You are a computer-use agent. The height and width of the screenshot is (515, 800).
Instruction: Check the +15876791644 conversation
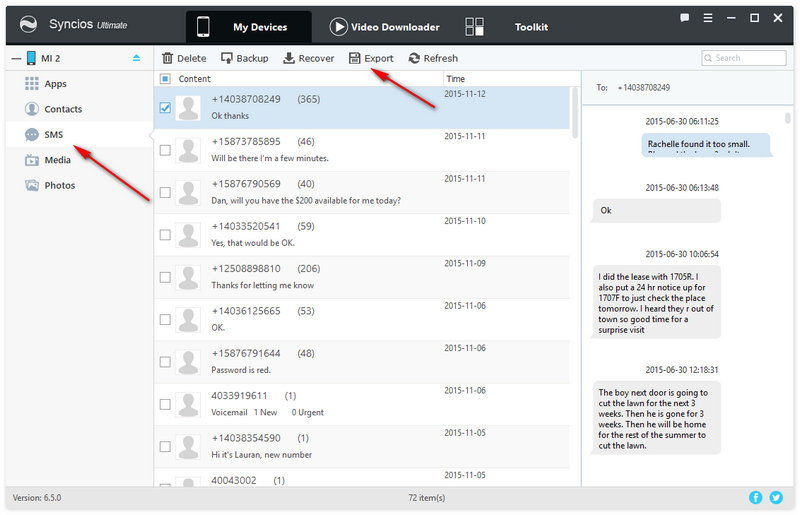165,362
